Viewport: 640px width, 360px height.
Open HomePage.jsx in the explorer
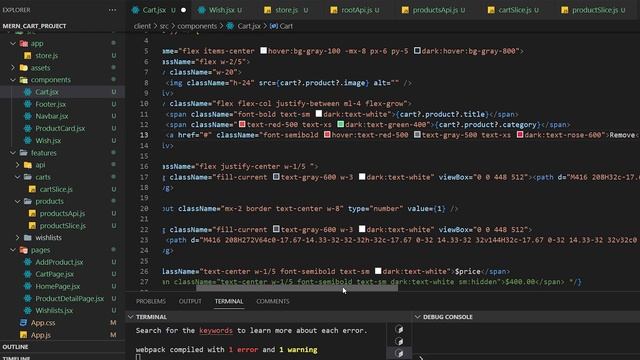(58, 286)
